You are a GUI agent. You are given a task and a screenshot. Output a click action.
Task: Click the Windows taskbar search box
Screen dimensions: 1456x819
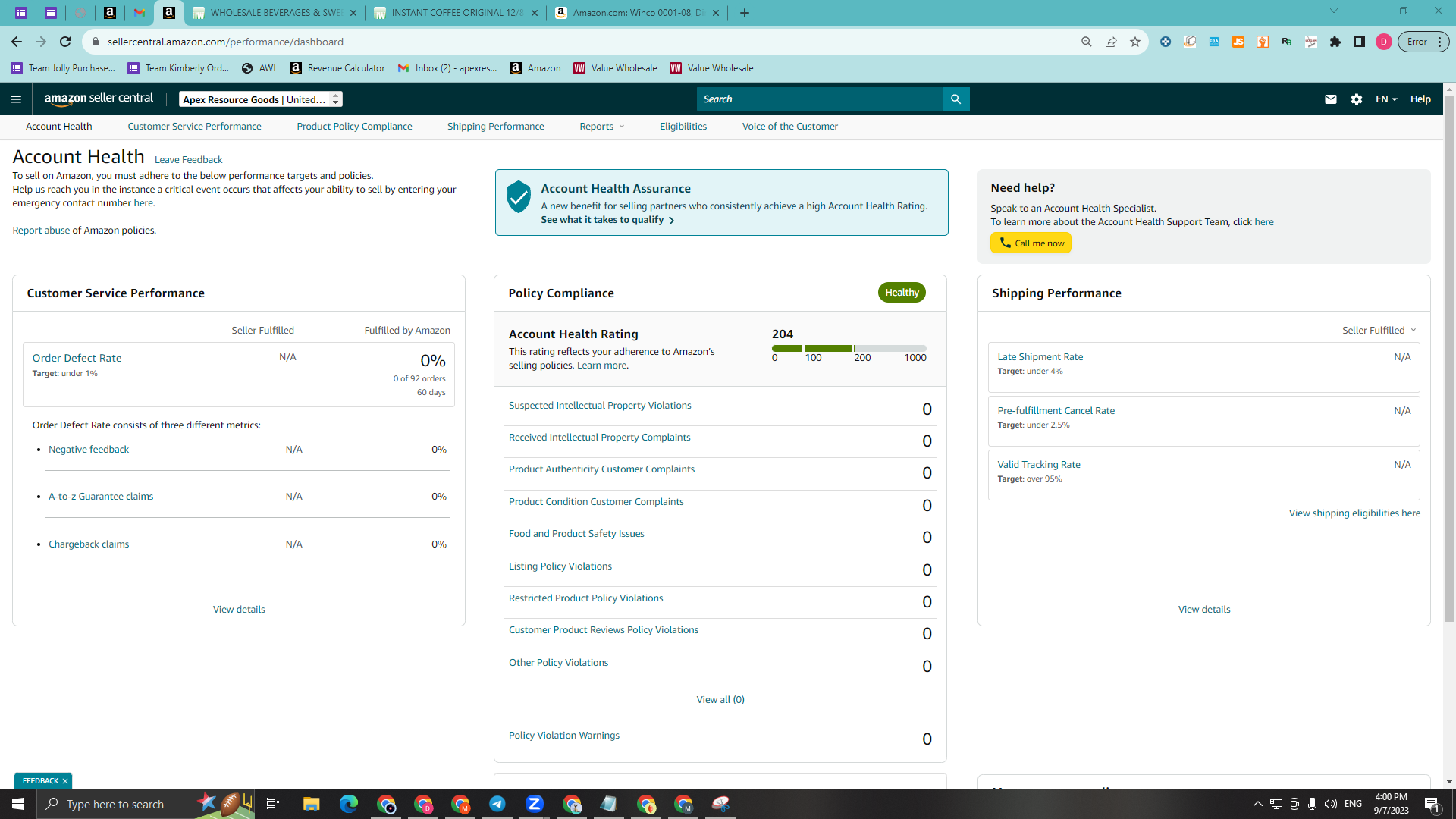tap(144, 804)
